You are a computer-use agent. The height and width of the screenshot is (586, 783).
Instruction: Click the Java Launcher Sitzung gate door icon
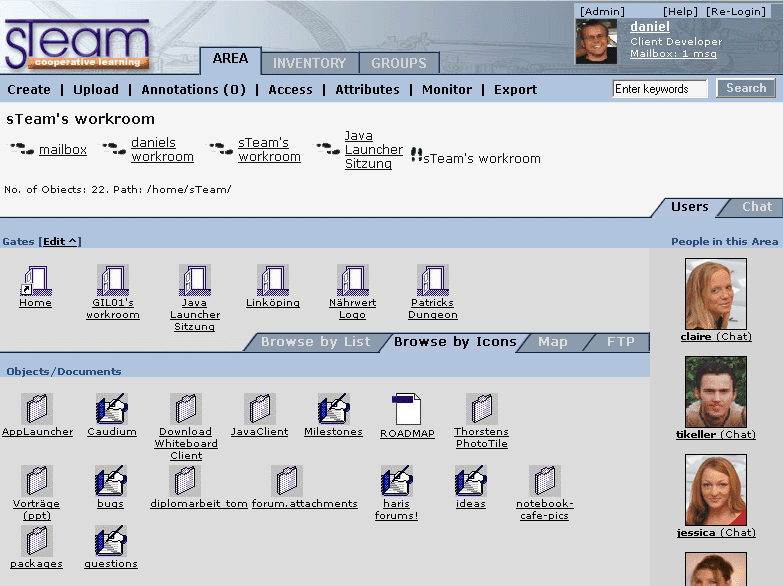(195, 280)
